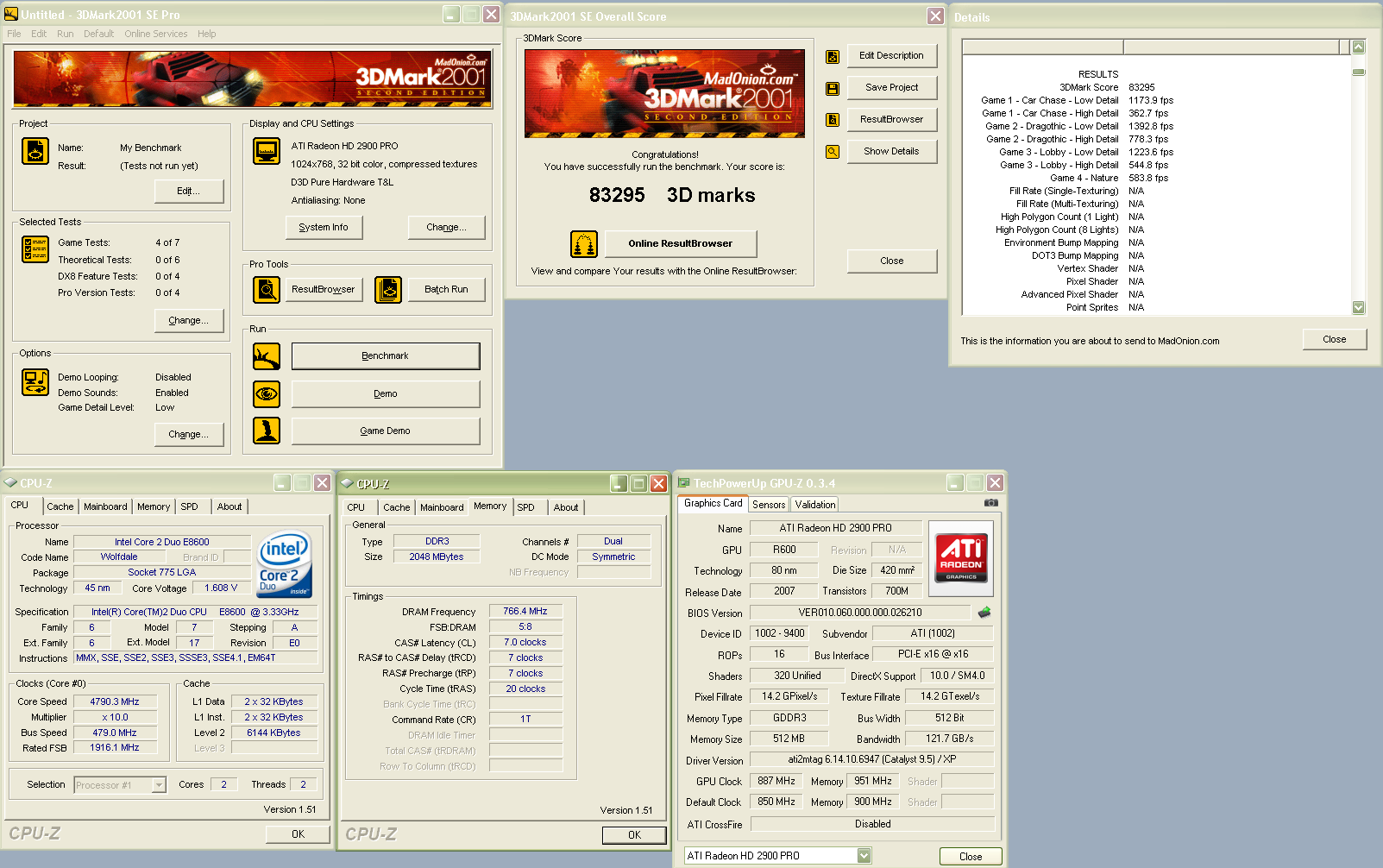Click the Benchmark button
1383x868 pixels.
[386, 356]
